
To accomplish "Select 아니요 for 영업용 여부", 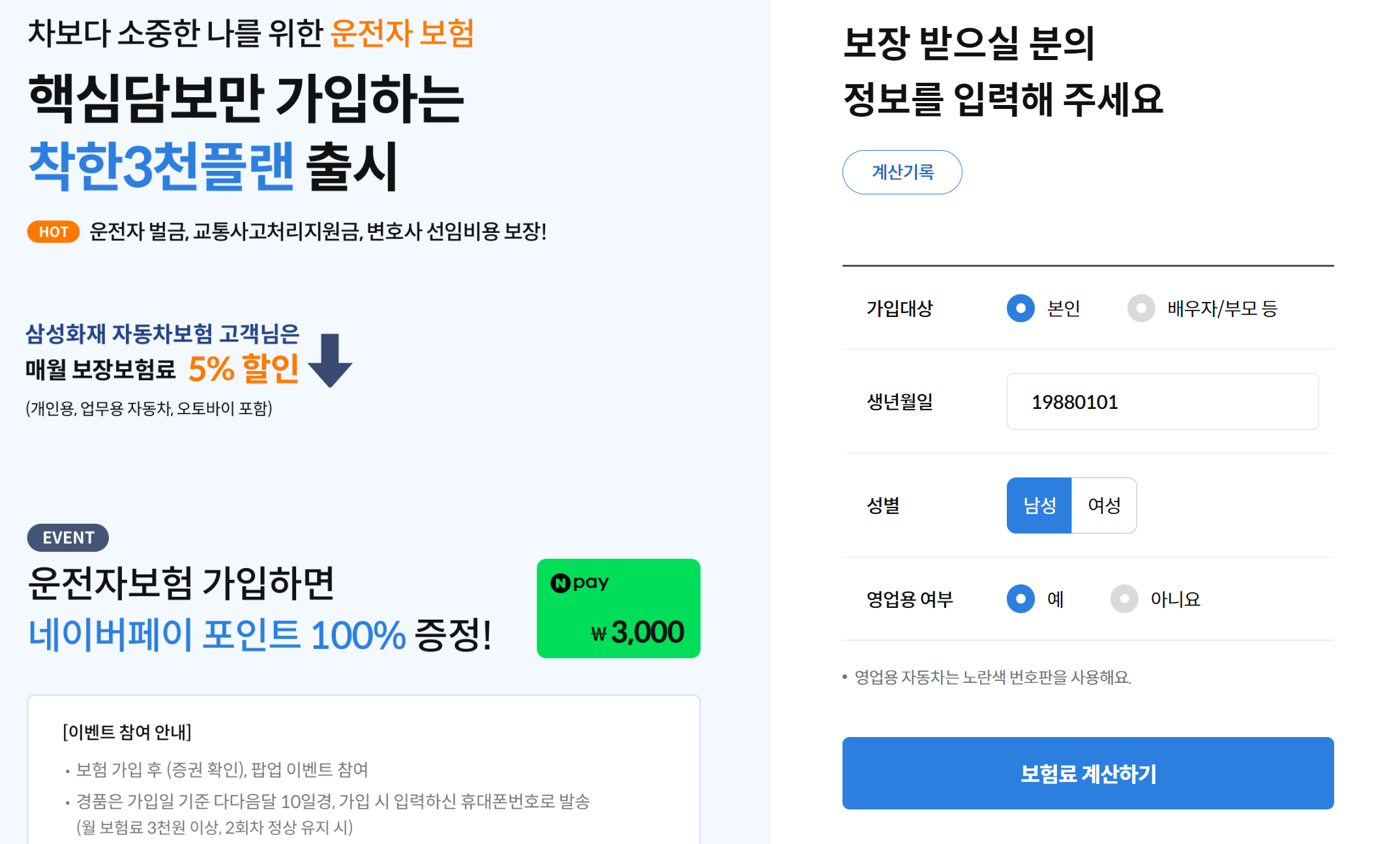I will coord(1124,599).
